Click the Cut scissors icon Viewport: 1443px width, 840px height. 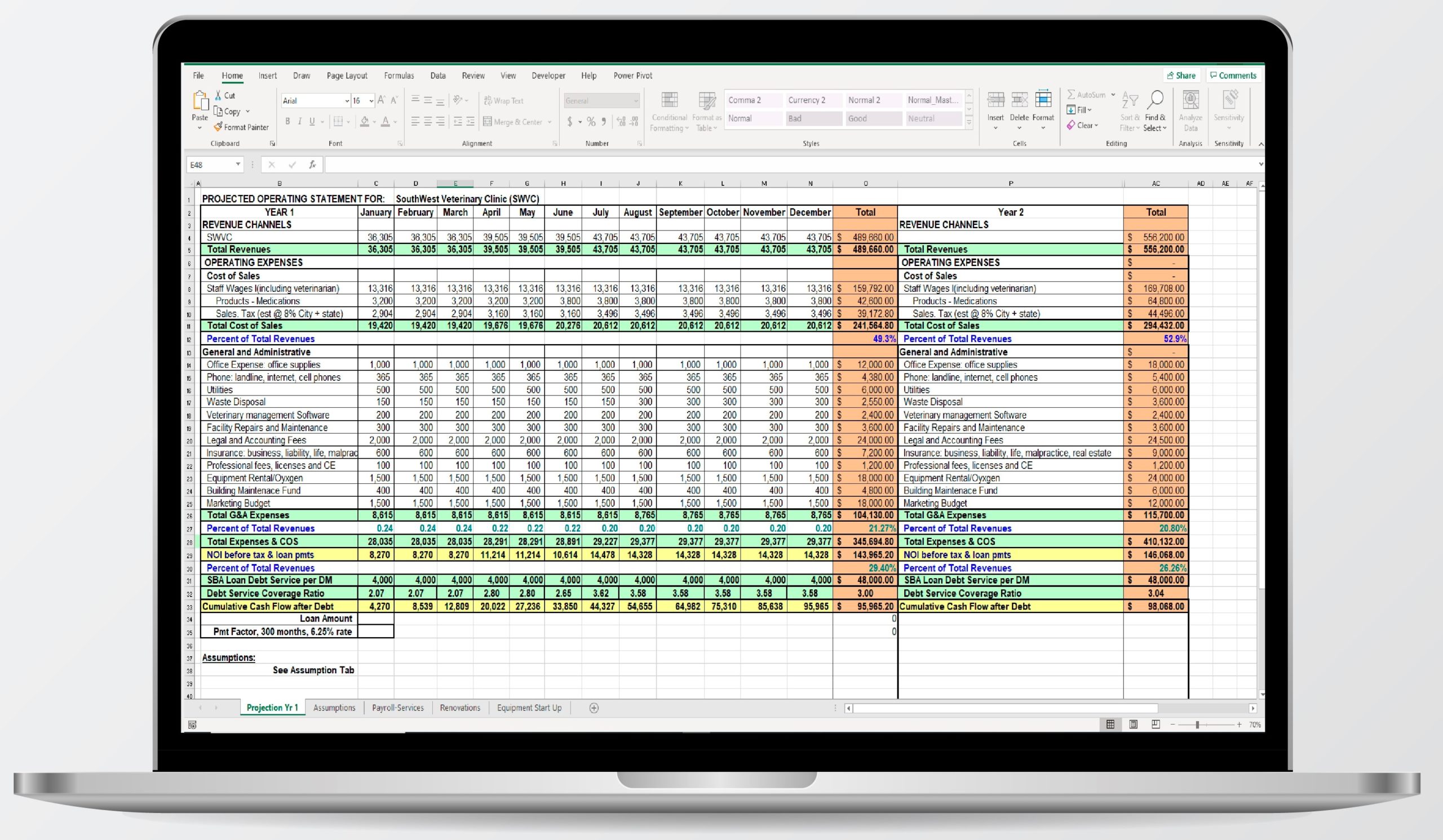click(219, 95)
